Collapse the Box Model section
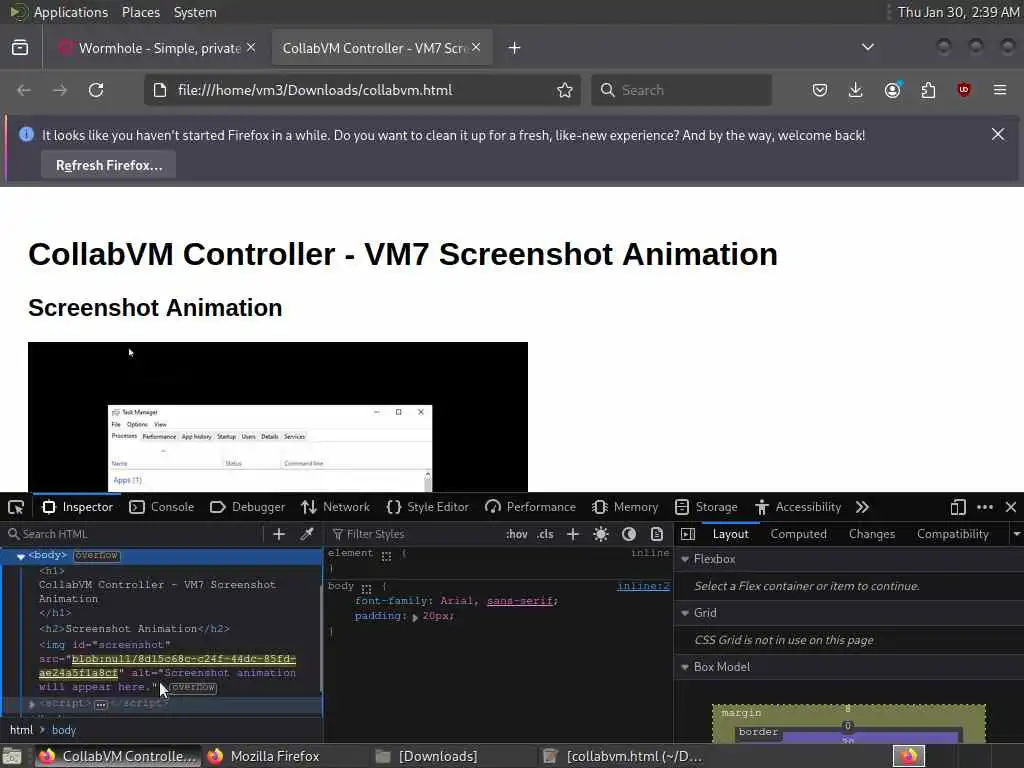This screenshot has width=1024, height=768. point(685,667)
